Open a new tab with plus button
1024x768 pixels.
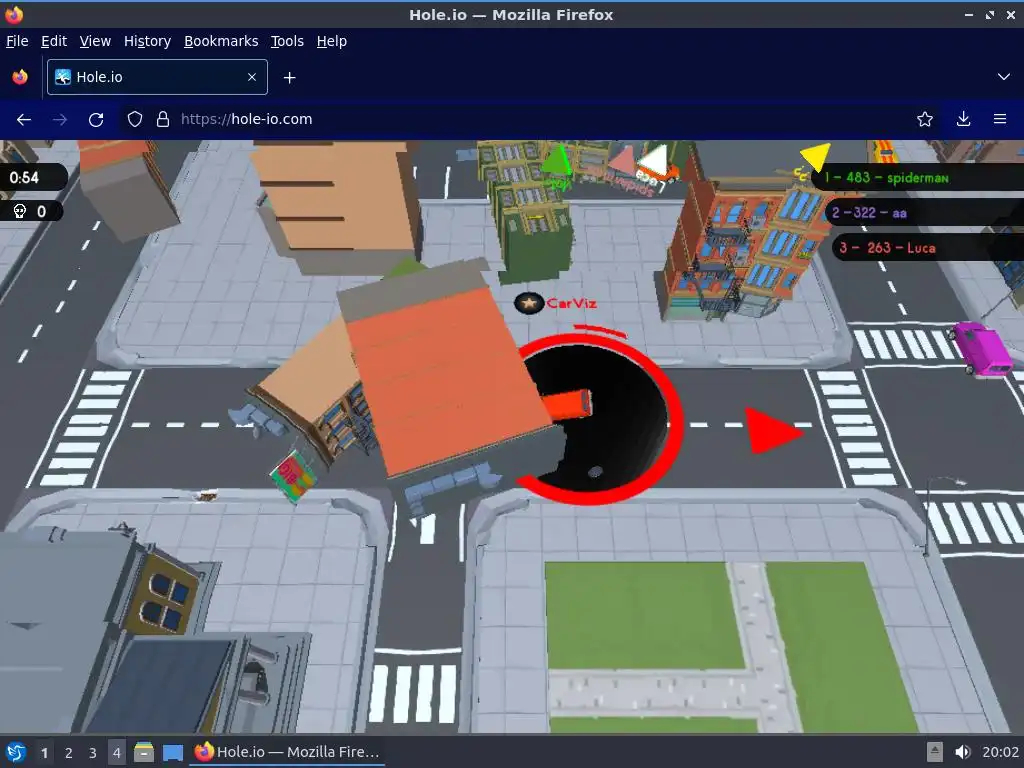coord(289,78)
